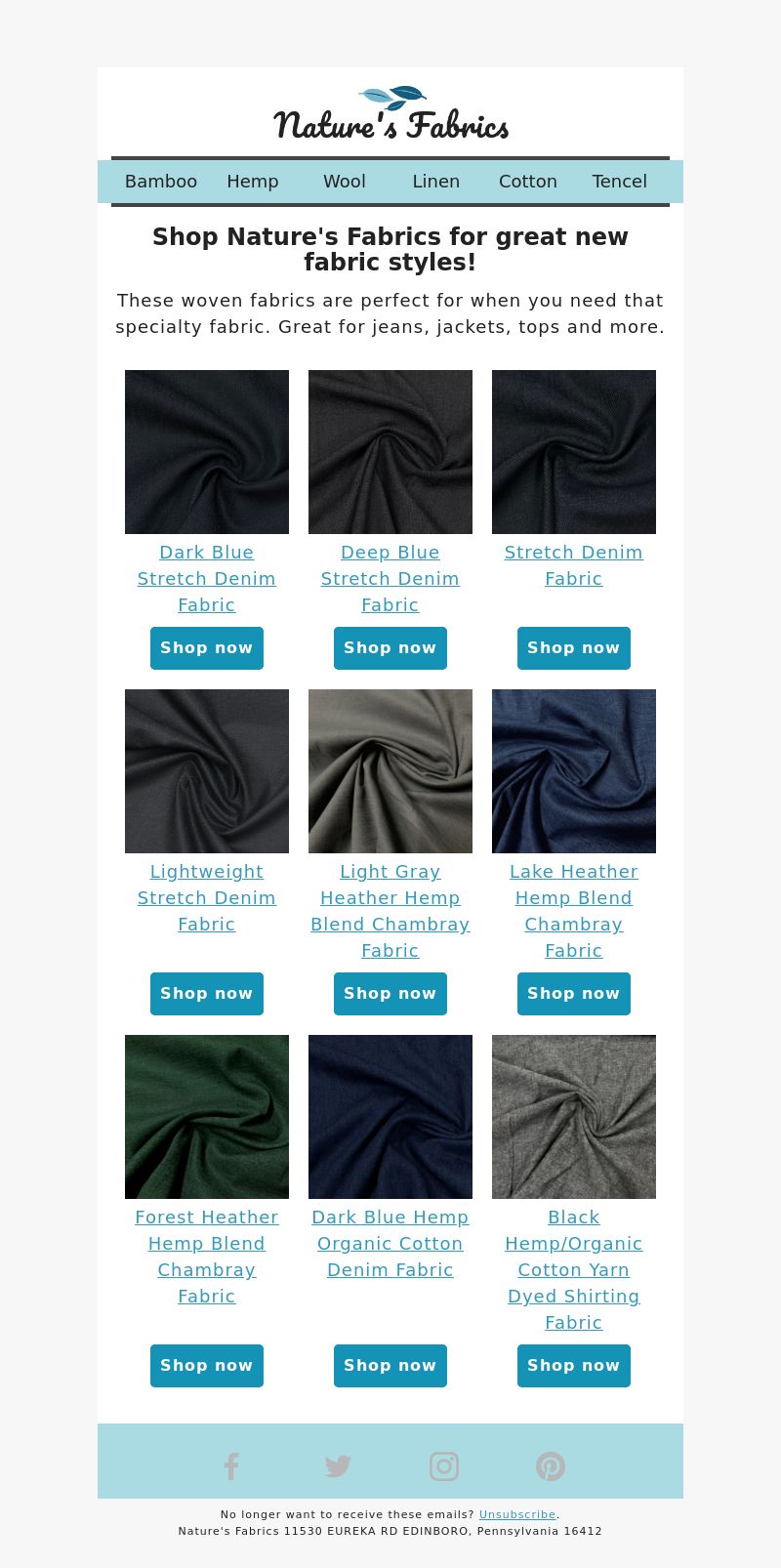Select the Hemp menu item

(x=253, y=182)
